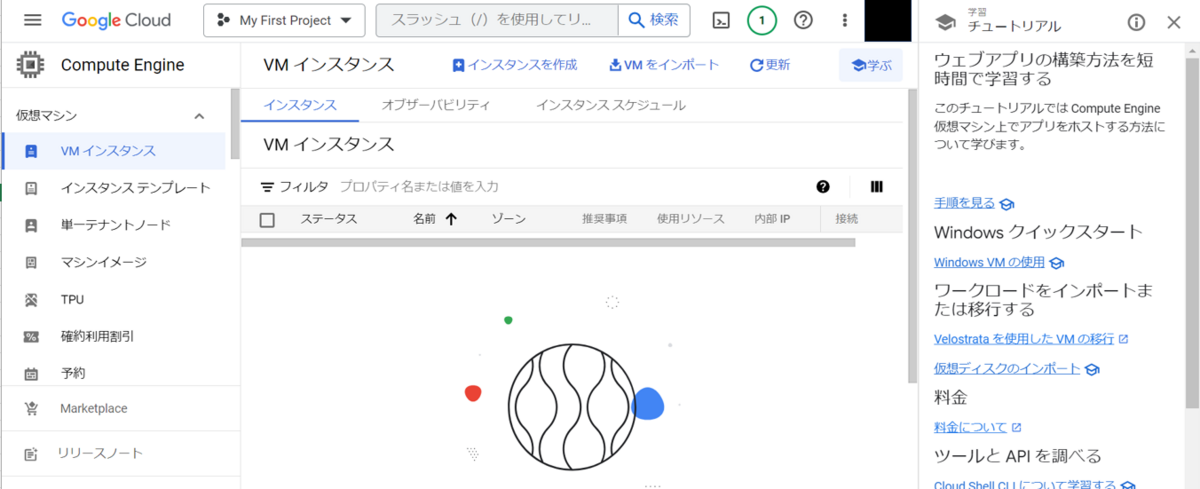The width and height of the screenshot is (1200, 489).
Task: Open the 手順を見る link
Action: point(974,203)
